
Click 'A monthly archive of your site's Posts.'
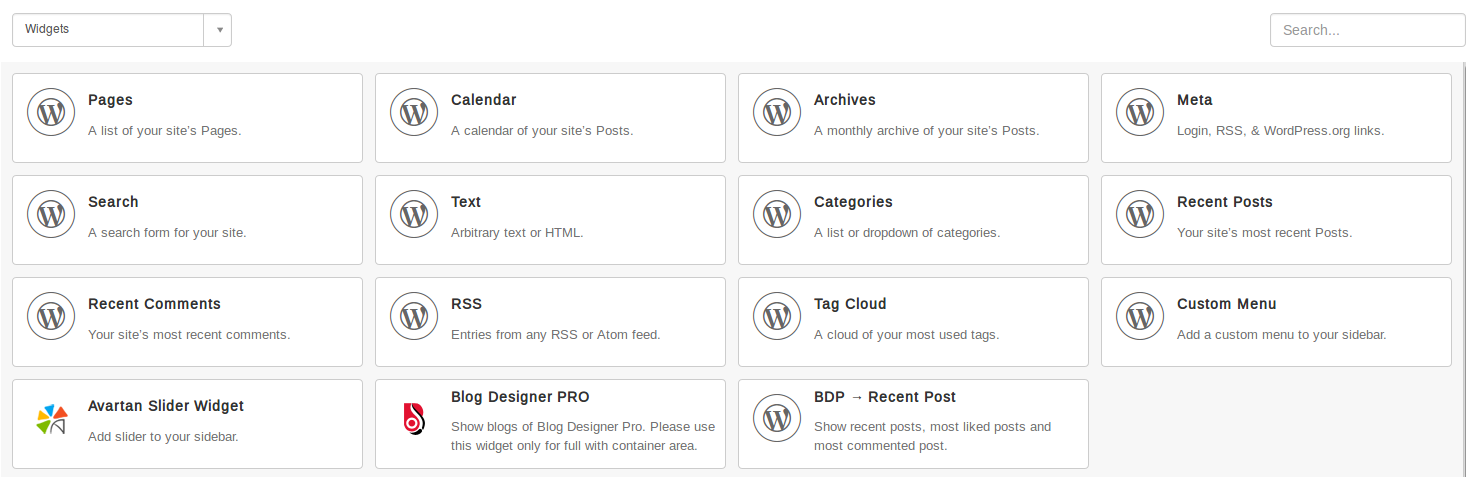click(x=926, y=130)
